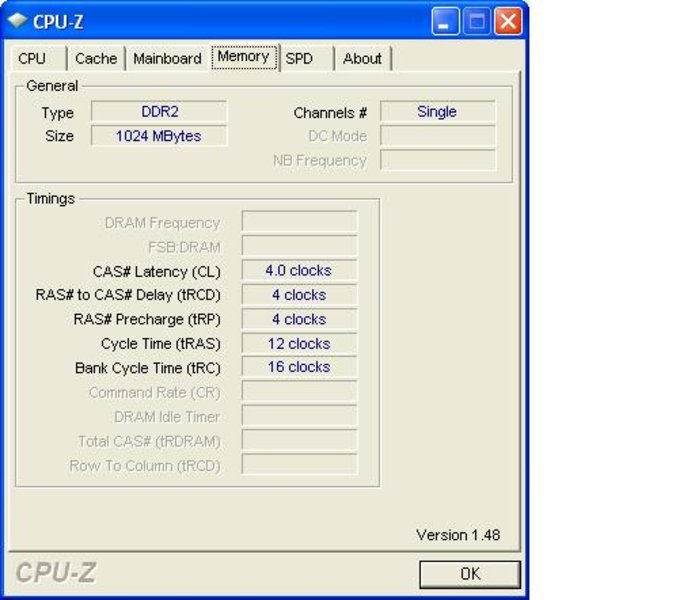Click the Memory tab
The image size is (695, 600).
coord(244,57)
